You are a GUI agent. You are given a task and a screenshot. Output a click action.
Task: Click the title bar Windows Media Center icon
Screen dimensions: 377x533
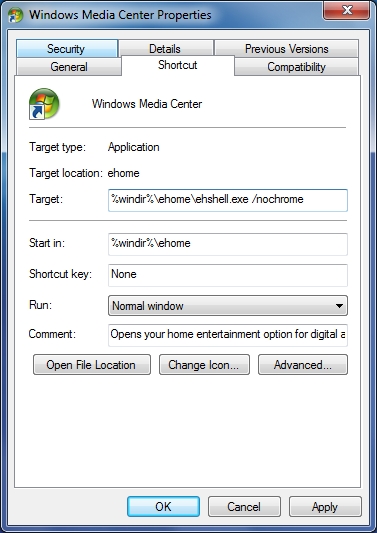pos(15,15)
